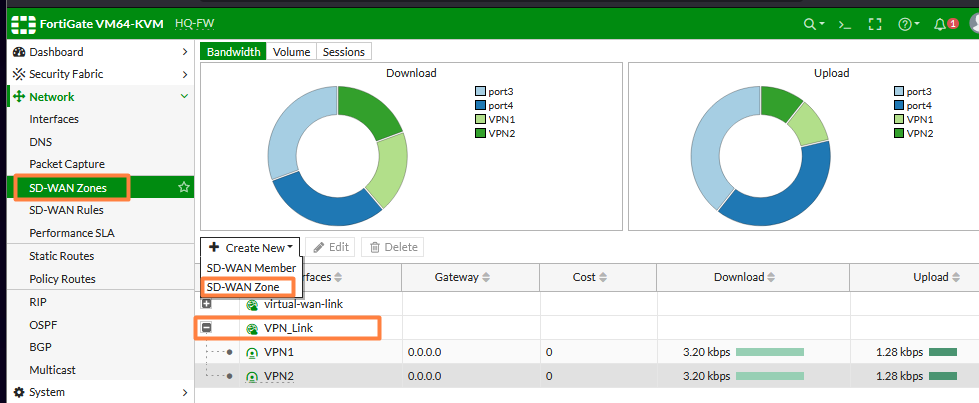The width and height of the screenshot is (979, 403).
Task: Open the BGP menu item
Action: (x=41, y=347)
